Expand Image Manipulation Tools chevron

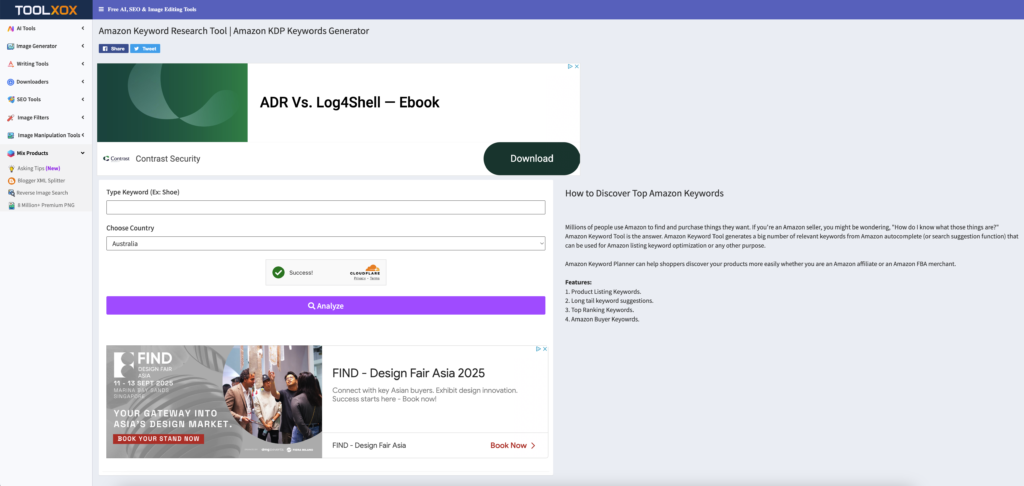tap(83, 135)
